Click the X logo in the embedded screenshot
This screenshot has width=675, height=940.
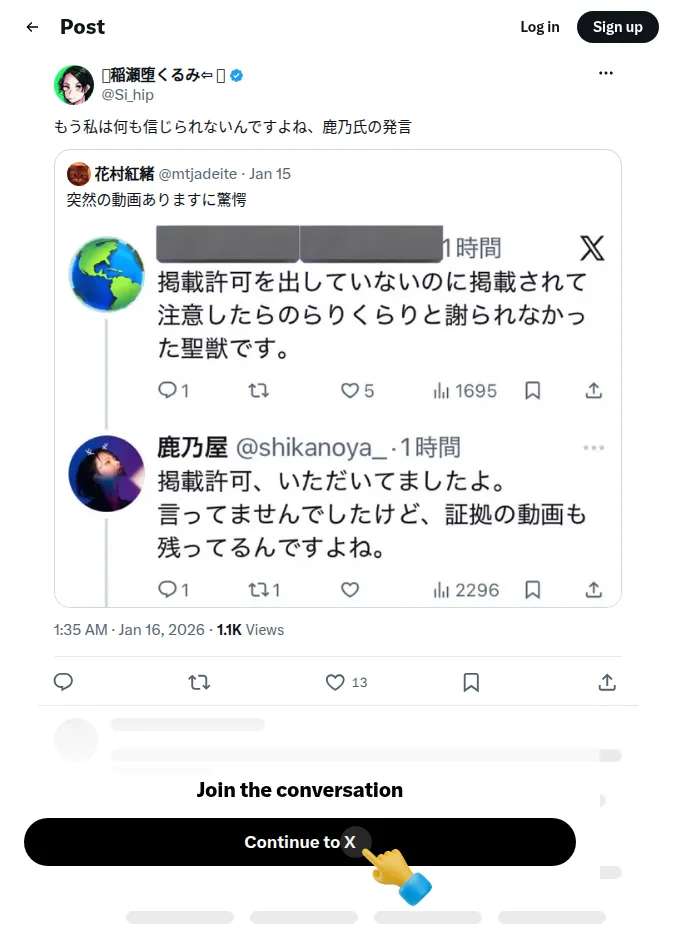pyautogui.click(x=592, y=248)
